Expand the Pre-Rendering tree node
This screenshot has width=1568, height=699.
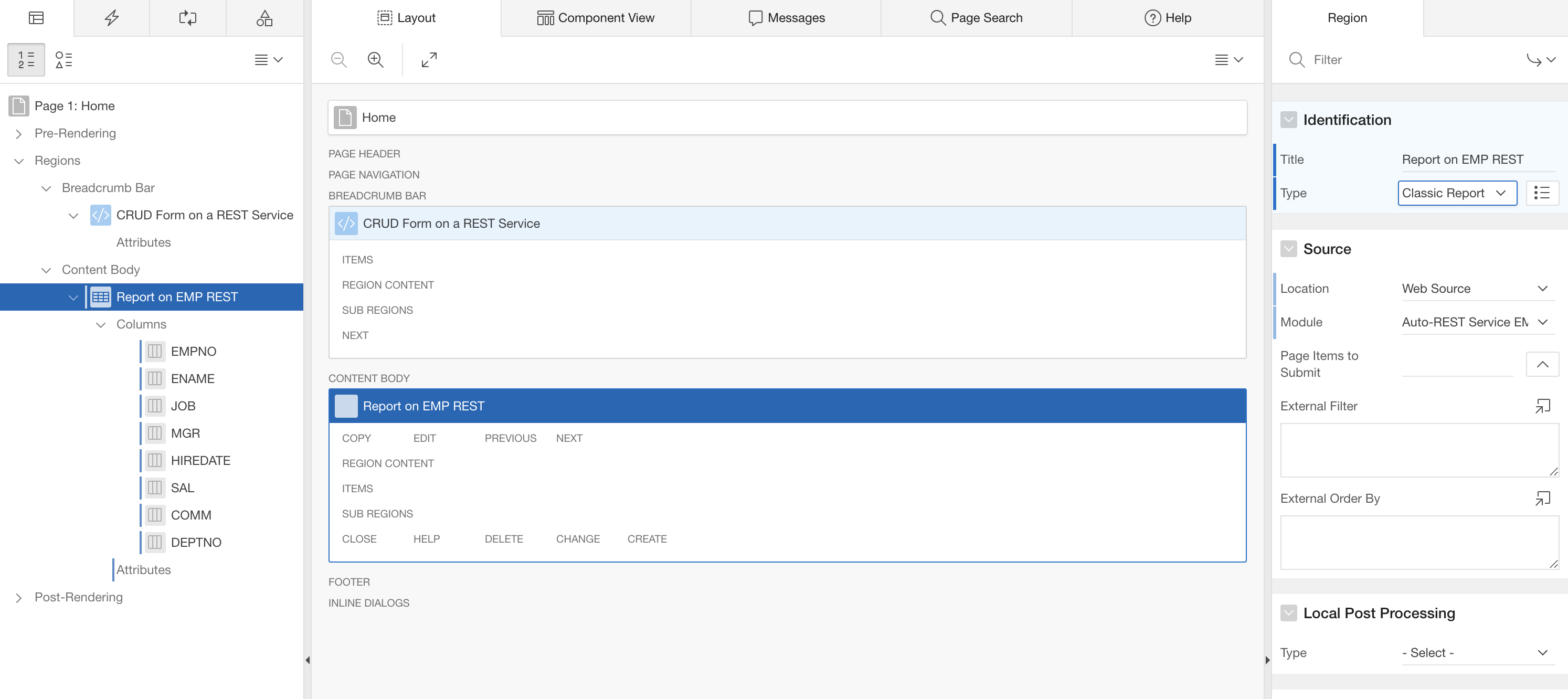(19, 133)
